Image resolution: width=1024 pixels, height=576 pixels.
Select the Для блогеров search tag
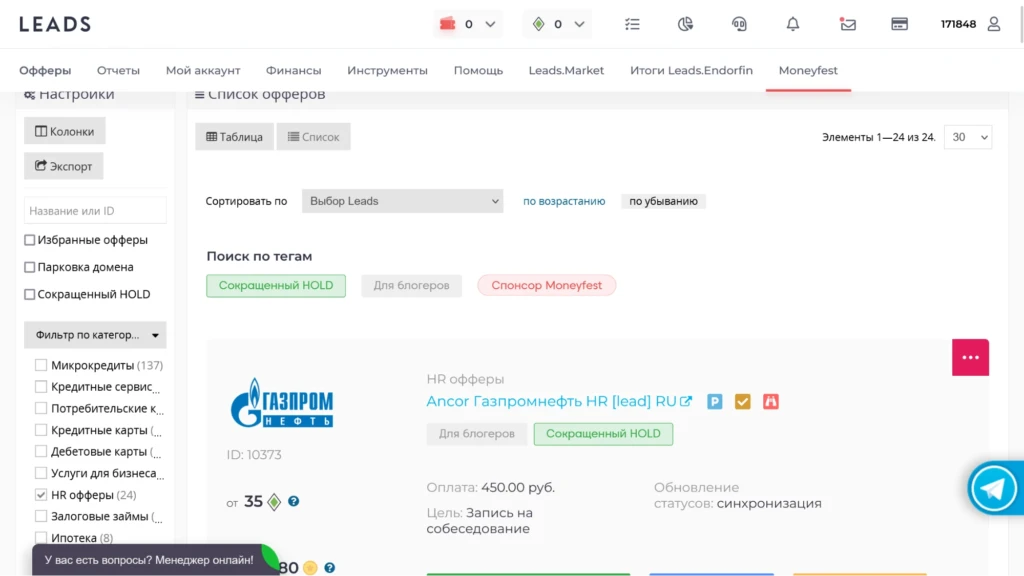pyautogui.click(x=411, y=285)
